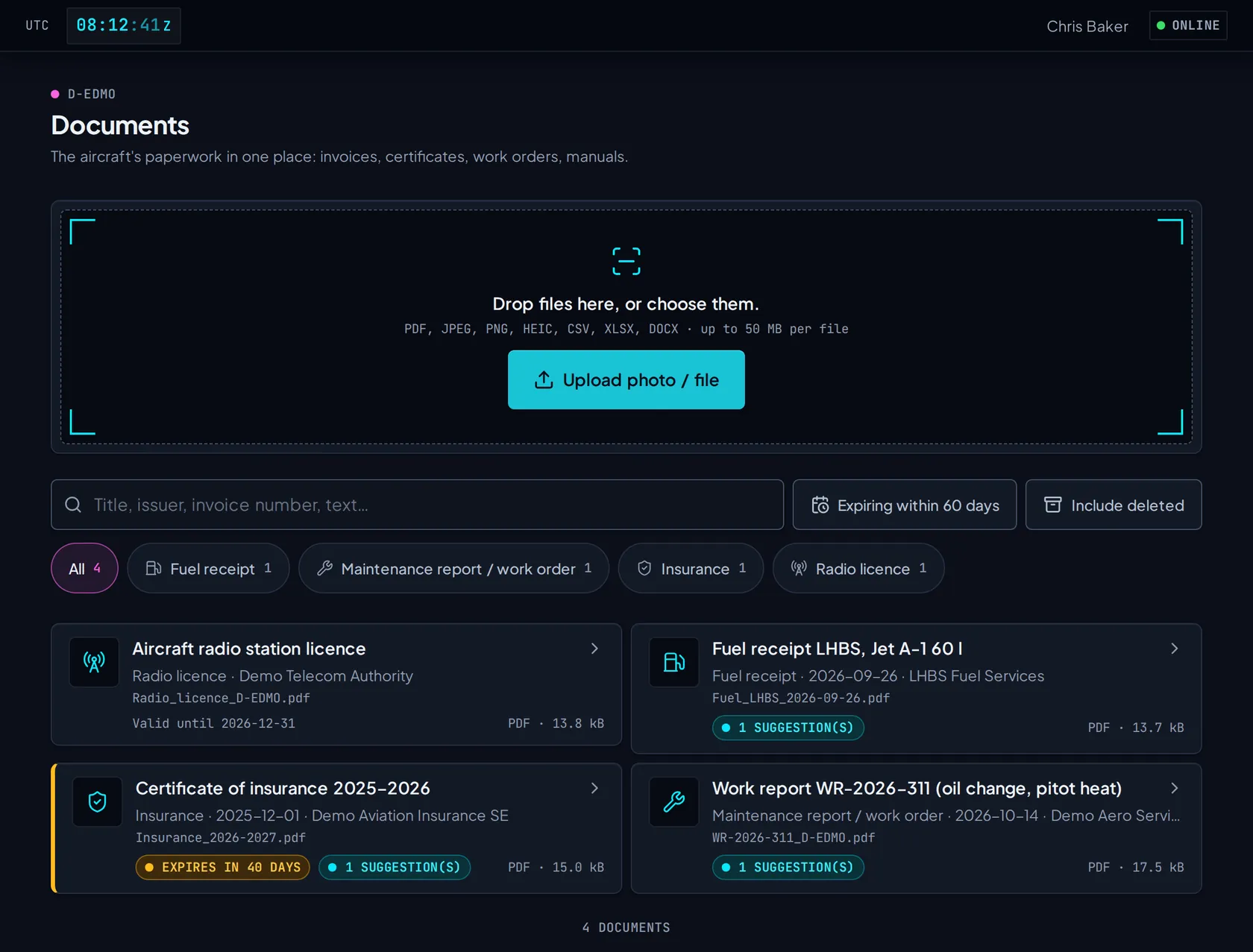Screen dimensions: 1253x952
Task: Click the upload arrow icon in Upload button
Action: click(x=544, y=380)
